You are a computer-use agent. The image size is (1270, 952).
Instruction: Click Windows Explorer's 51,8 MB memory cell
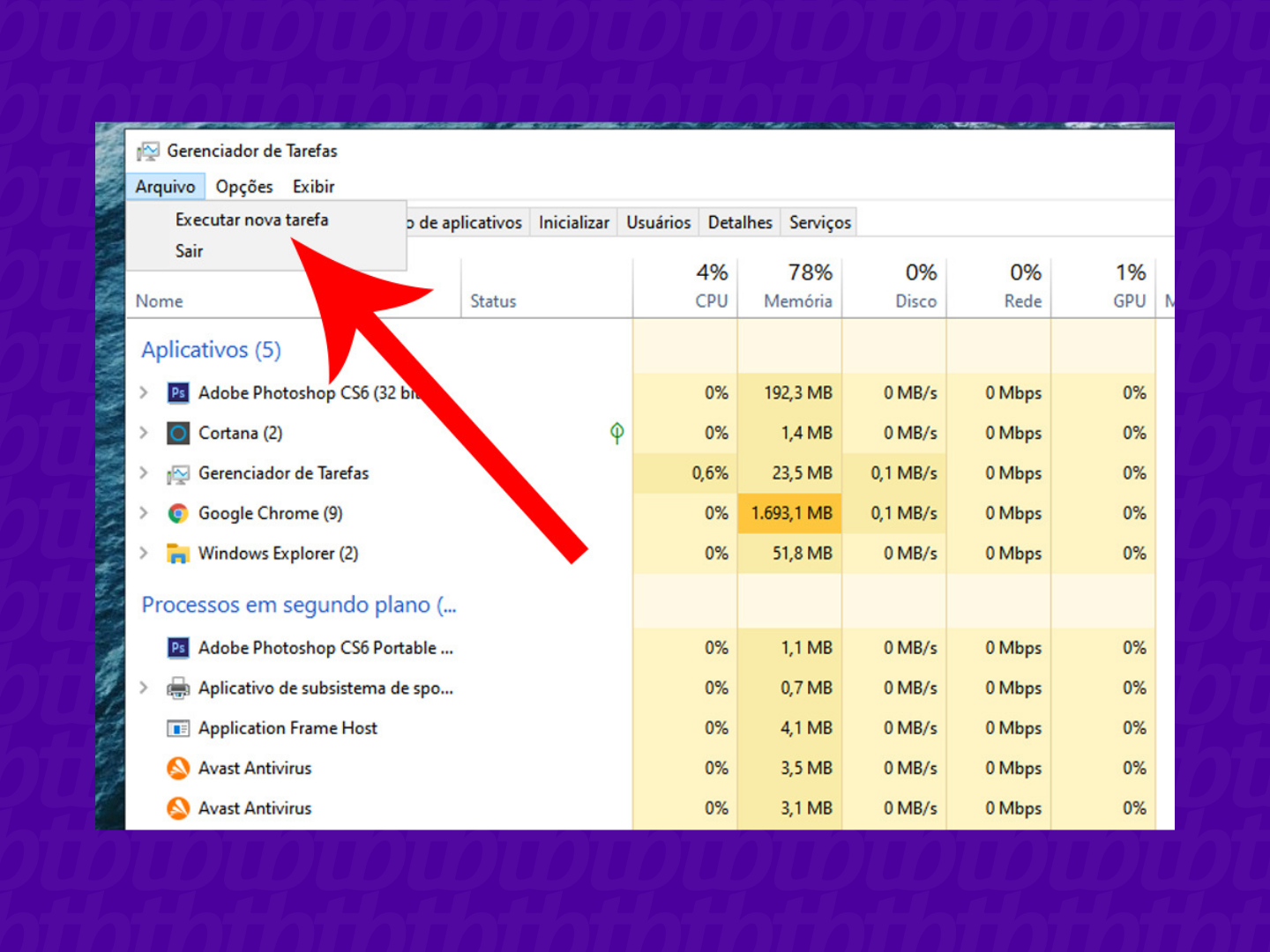click(790, 553)
